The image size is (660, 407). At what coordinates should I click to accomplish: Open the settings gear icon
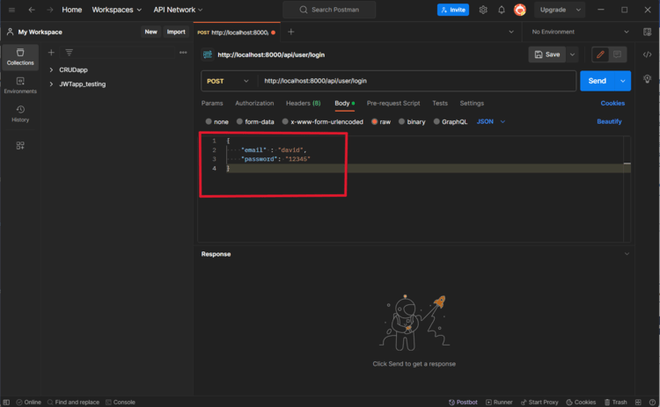coord(483,10)
